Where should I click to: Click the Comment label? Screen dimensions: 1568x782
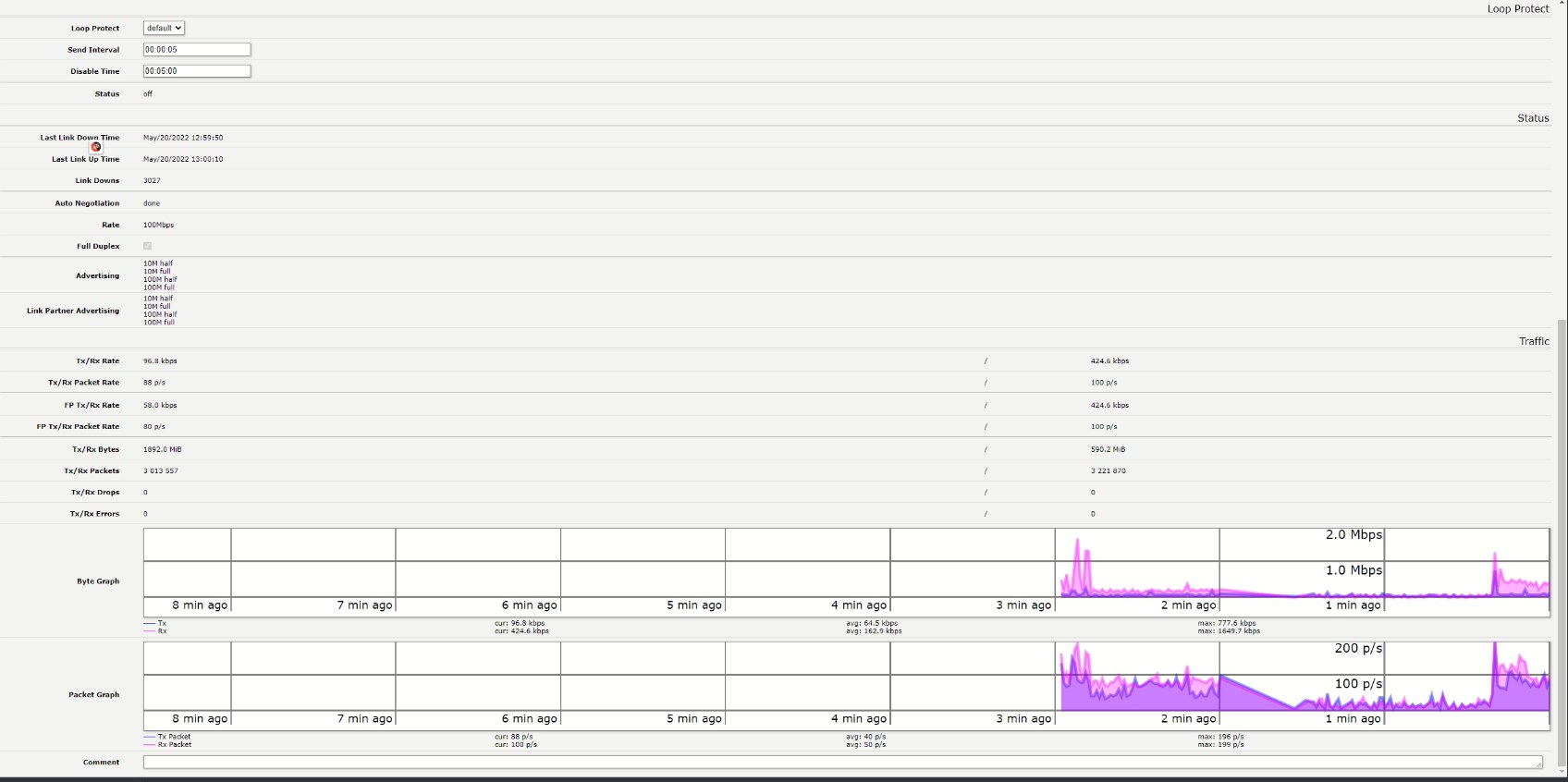(x=101, y=763)
